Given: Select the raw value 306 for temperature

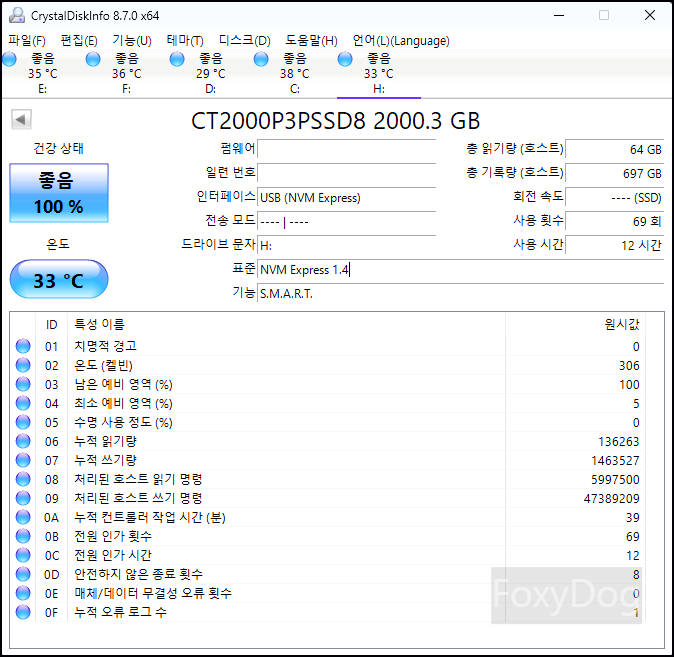Looking at the screenshot, I should pos(629,365).
